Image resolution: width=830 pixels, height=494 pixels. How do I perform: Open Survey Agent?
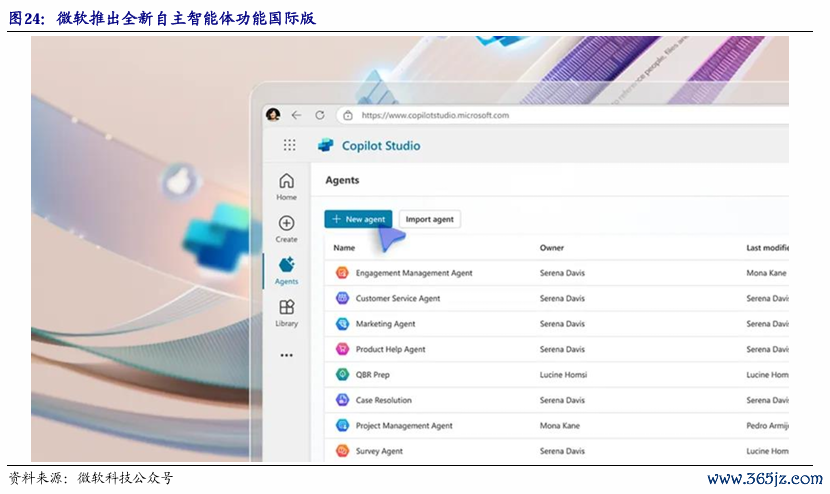(379, 451)
